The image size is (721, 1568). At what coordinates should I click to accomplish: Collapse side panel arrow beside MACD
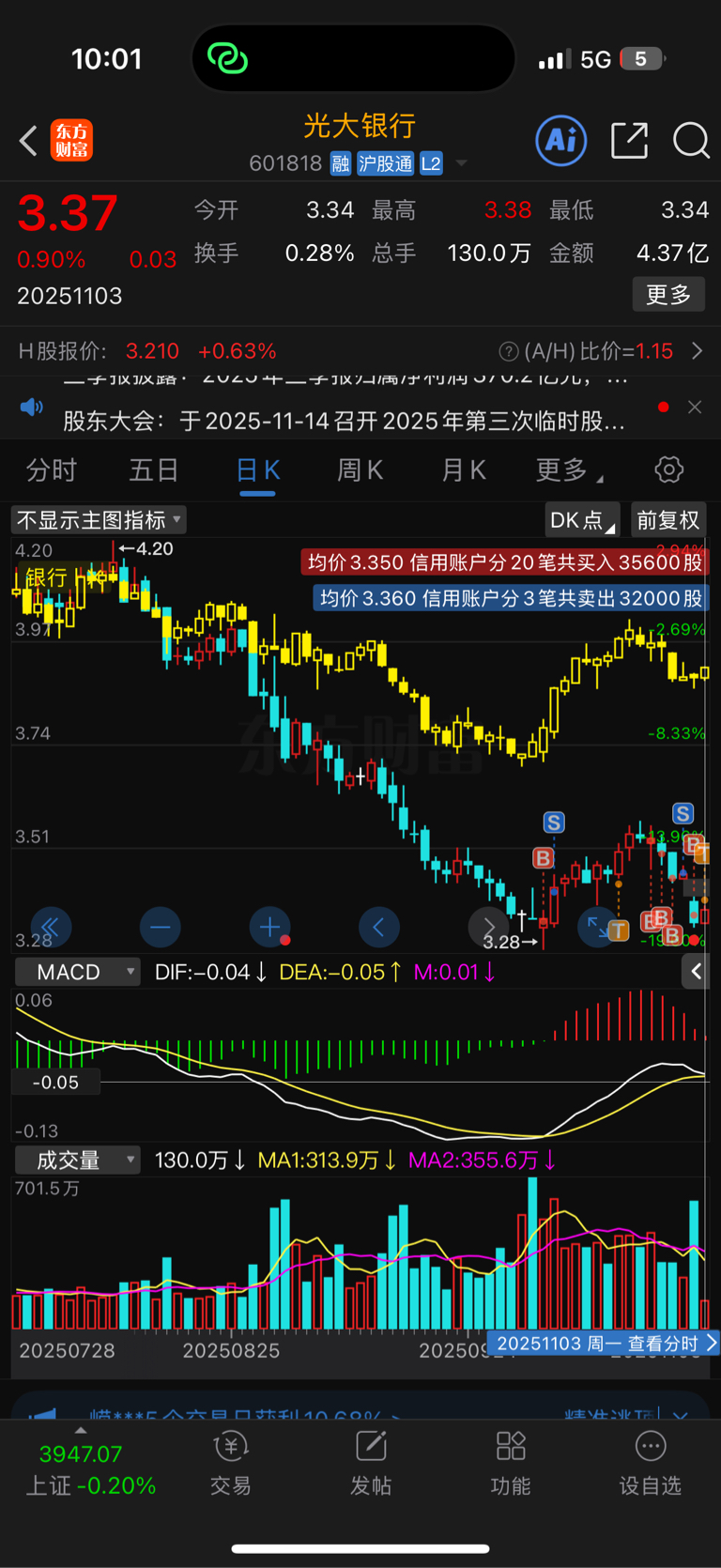(x=696, y=972)
